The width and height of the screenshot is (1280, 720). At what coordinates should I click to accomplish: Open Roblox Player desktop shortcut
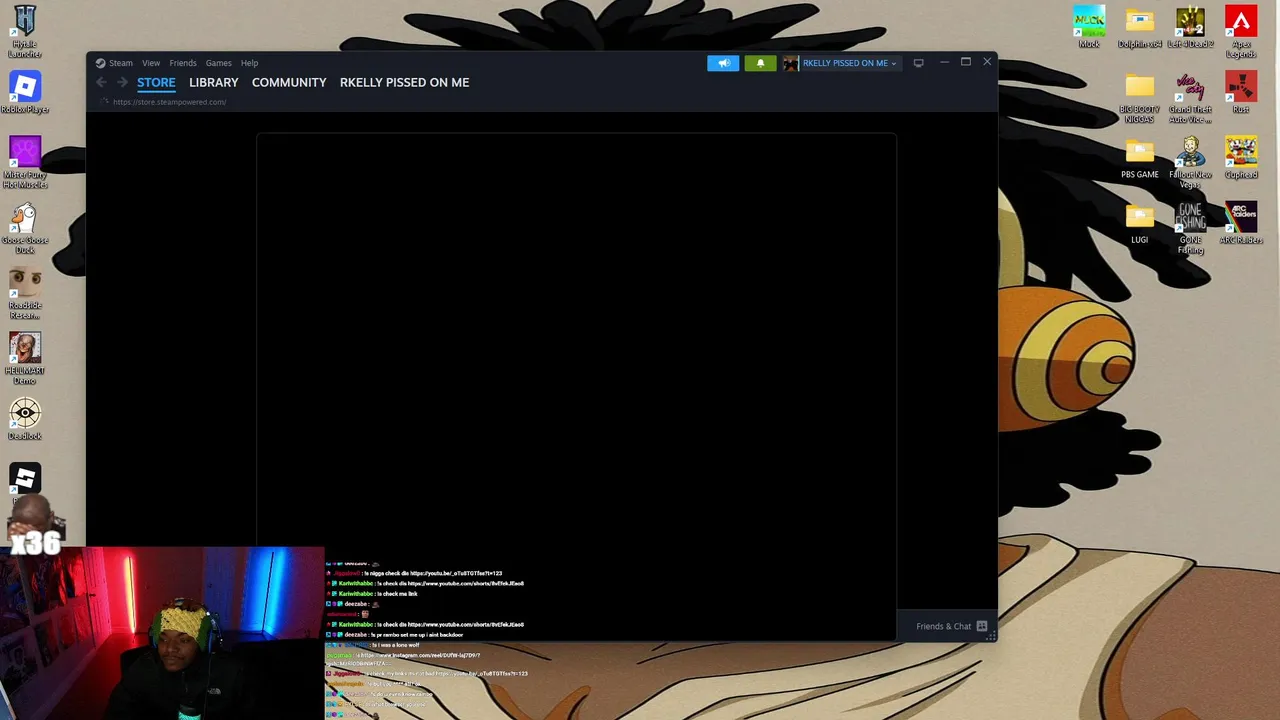point(25,92)
